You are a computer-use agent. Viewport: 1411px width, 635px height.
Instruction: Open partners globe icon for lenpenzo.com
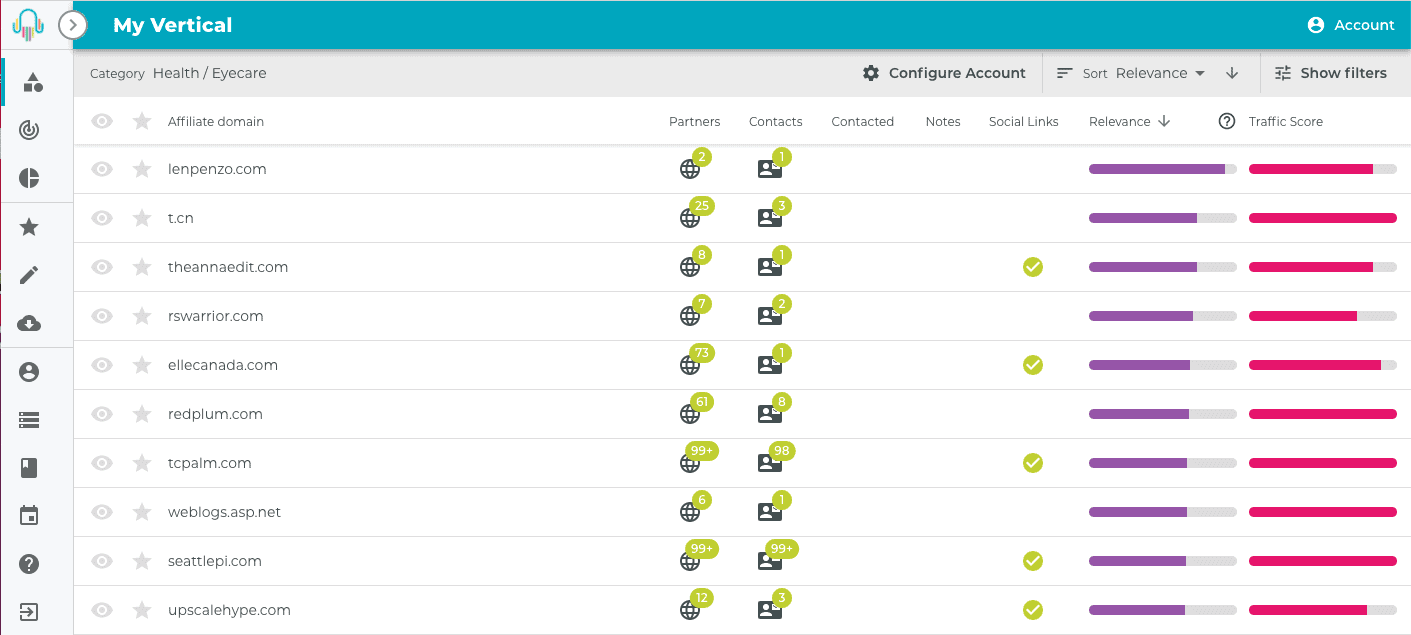click(x=690, y=169)
